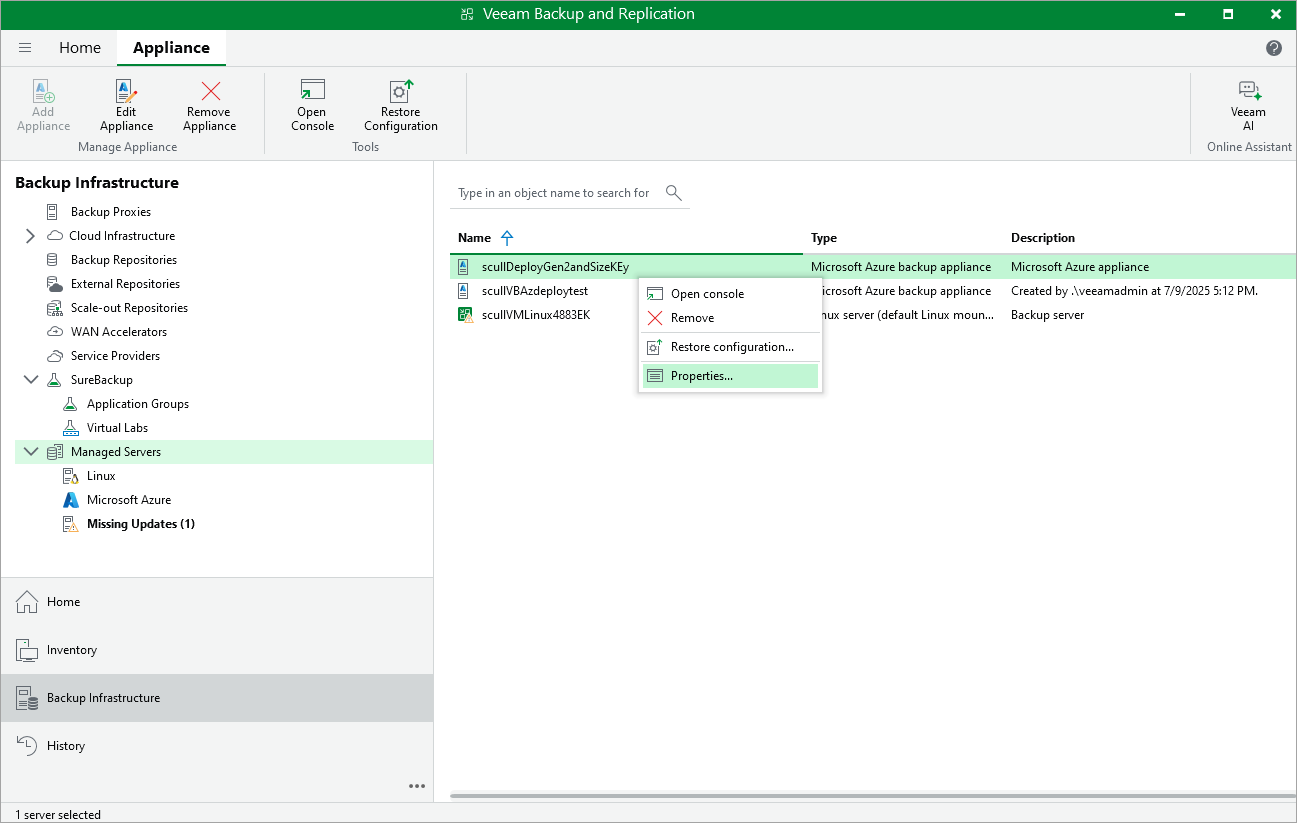
Task: Collapse the SureBackup tree node
Action: 30,380
